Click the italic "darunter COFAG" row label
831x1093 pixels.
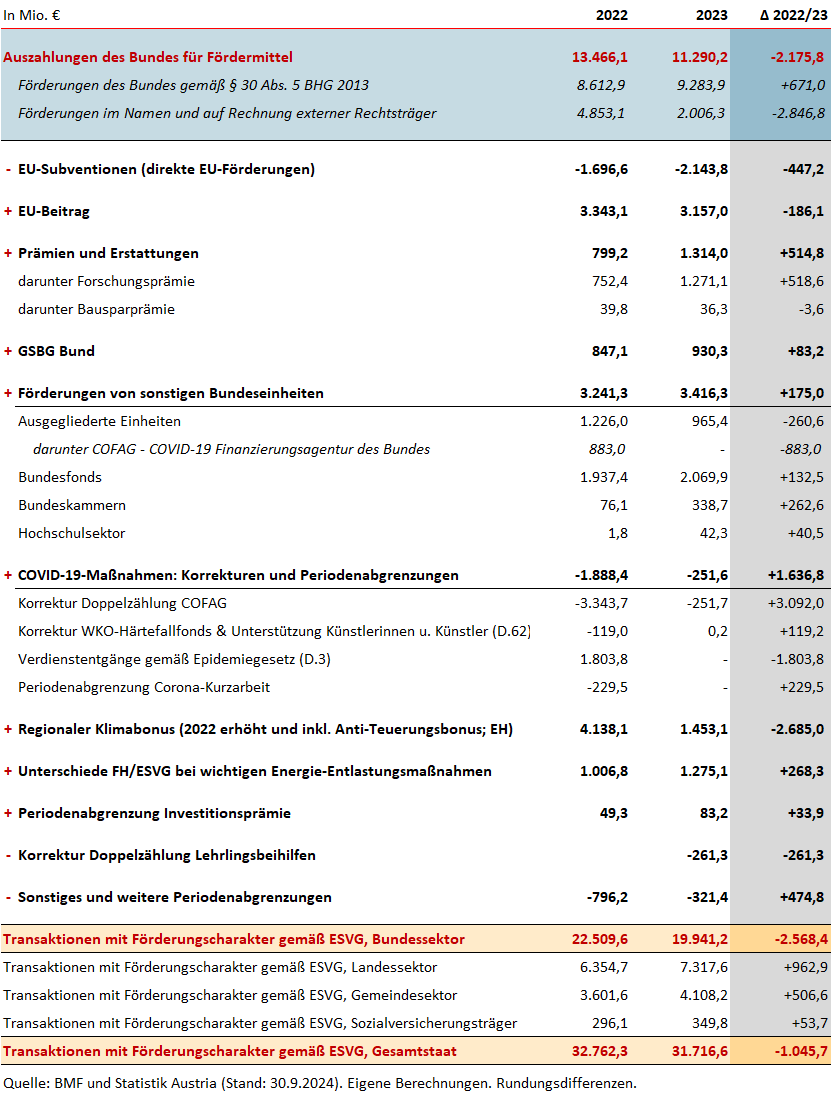[x=231, y=449]
